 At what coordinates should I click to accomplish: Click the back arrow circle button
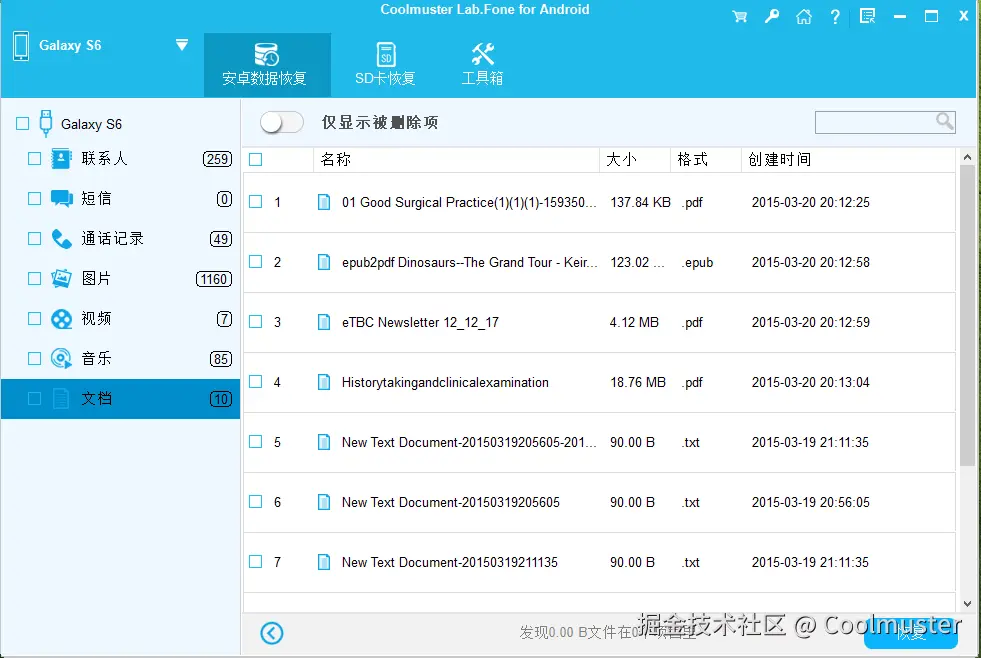point(272,633)
